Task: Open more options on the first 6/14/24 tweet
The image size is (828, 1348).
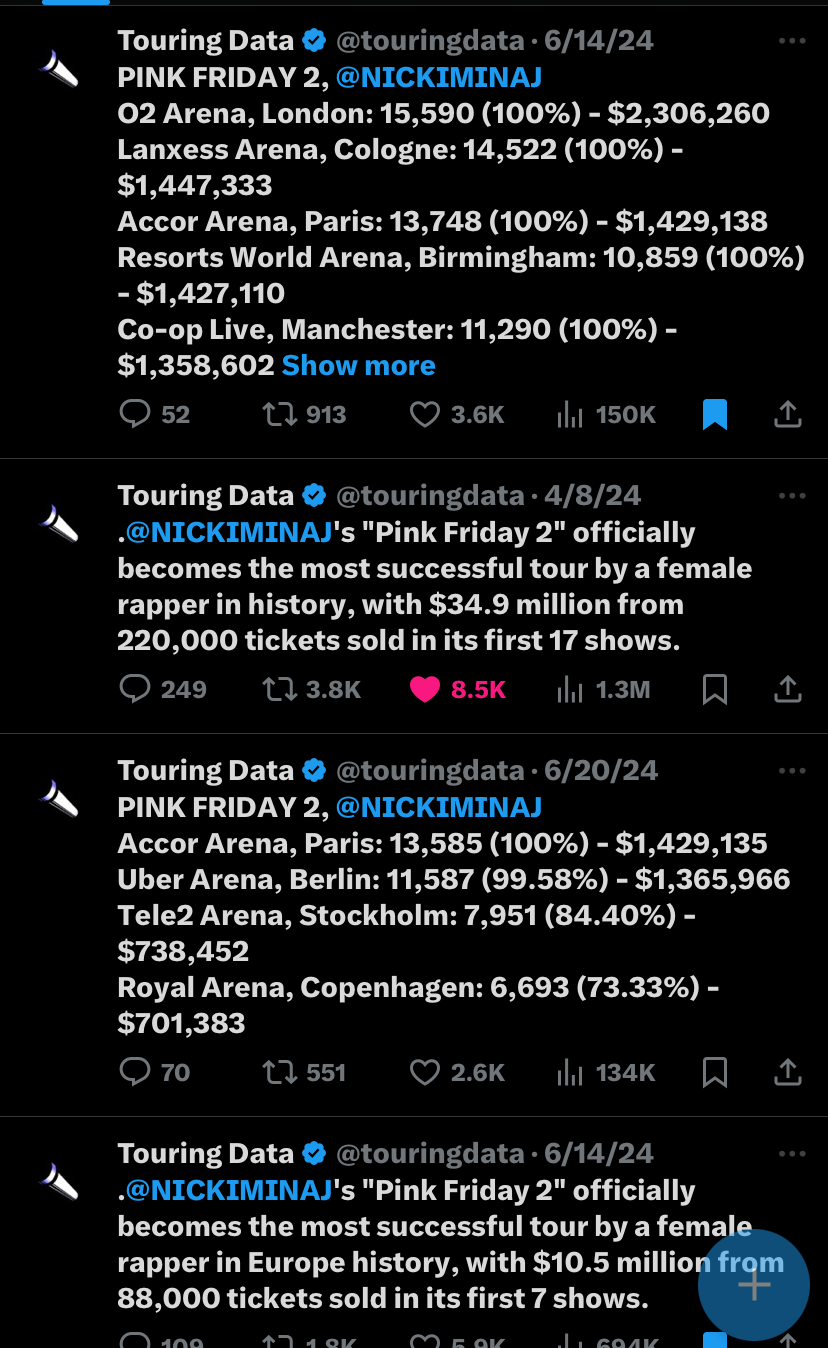Action: tap(791, 41)
